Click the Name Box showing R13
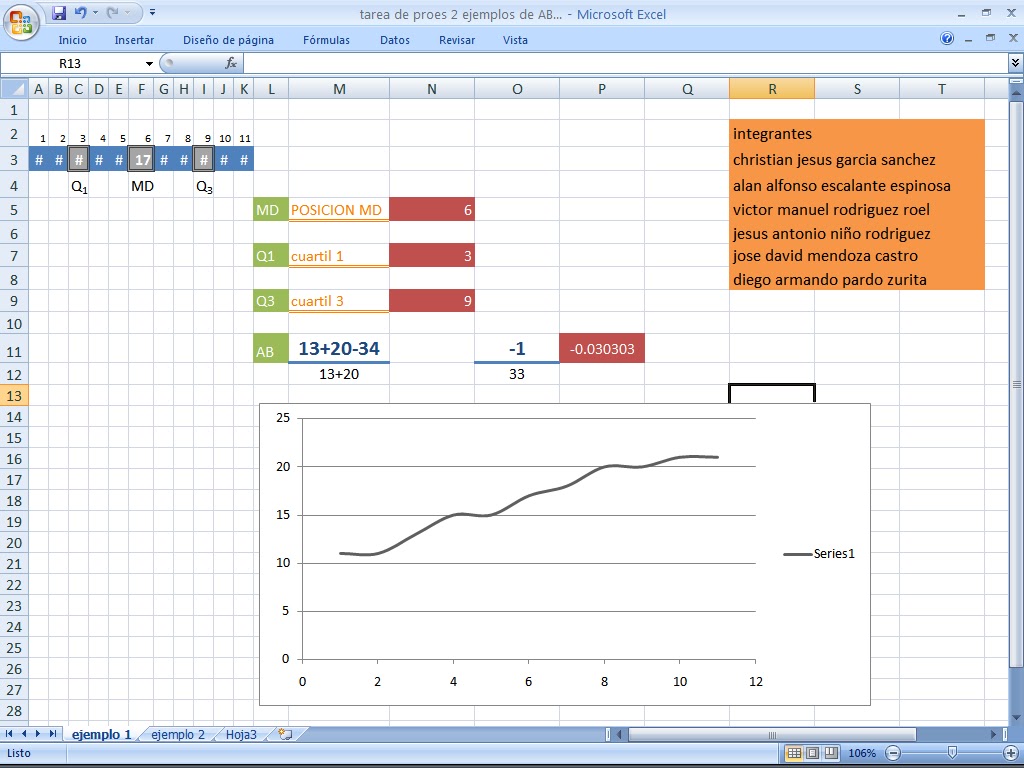The width and height of the screenshot is (1024, 768). [x=72, y=63]
